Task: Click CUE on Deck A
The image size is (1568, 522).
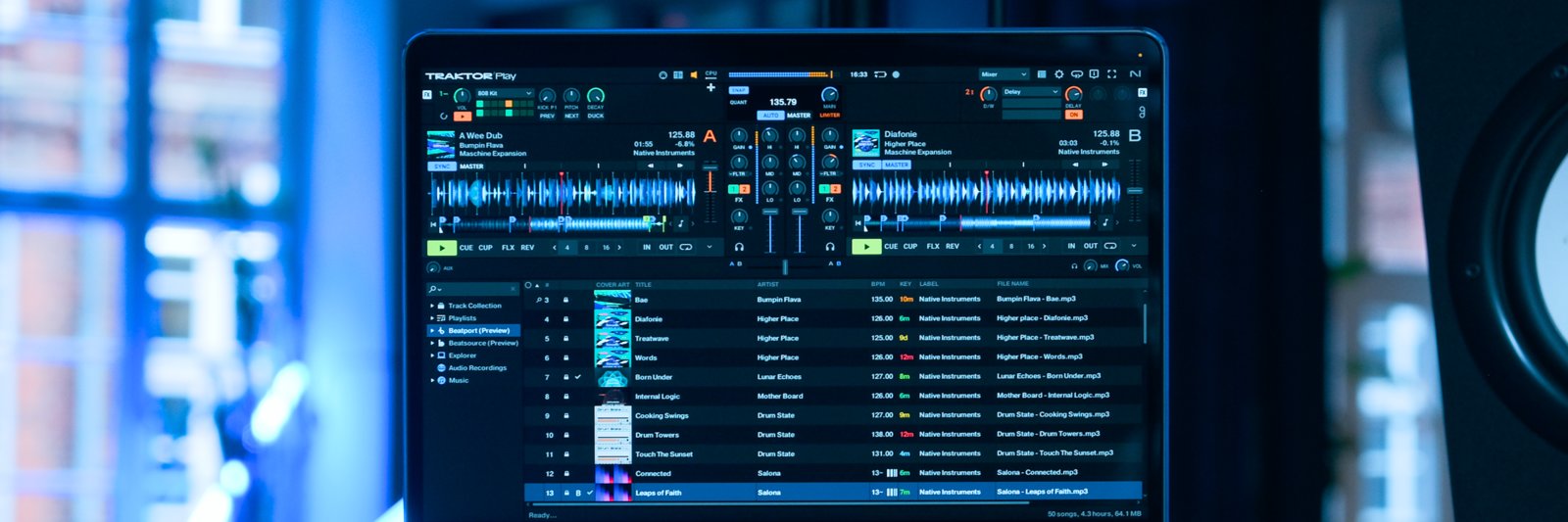Action: coord(465,248)
